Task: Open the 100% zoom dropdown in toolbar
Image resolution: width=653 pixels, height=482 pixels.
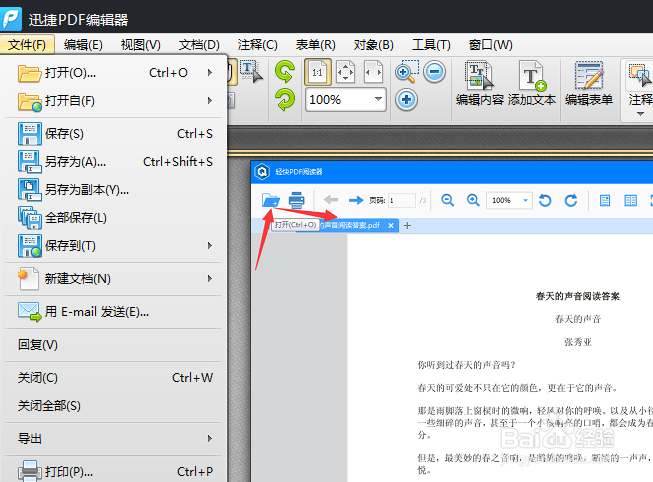Action: 378,100
